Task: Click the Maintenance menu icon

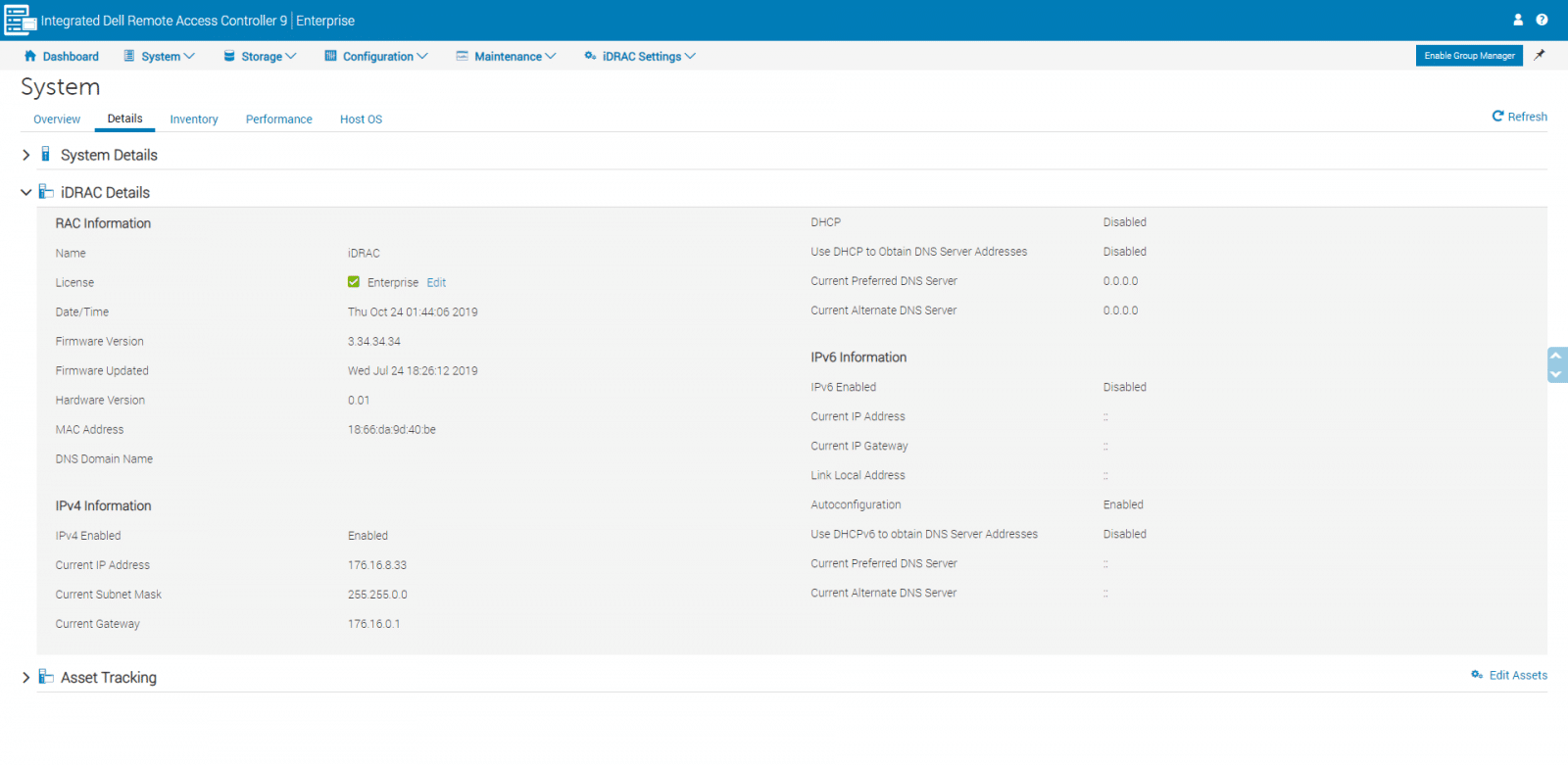Action: 462,56
